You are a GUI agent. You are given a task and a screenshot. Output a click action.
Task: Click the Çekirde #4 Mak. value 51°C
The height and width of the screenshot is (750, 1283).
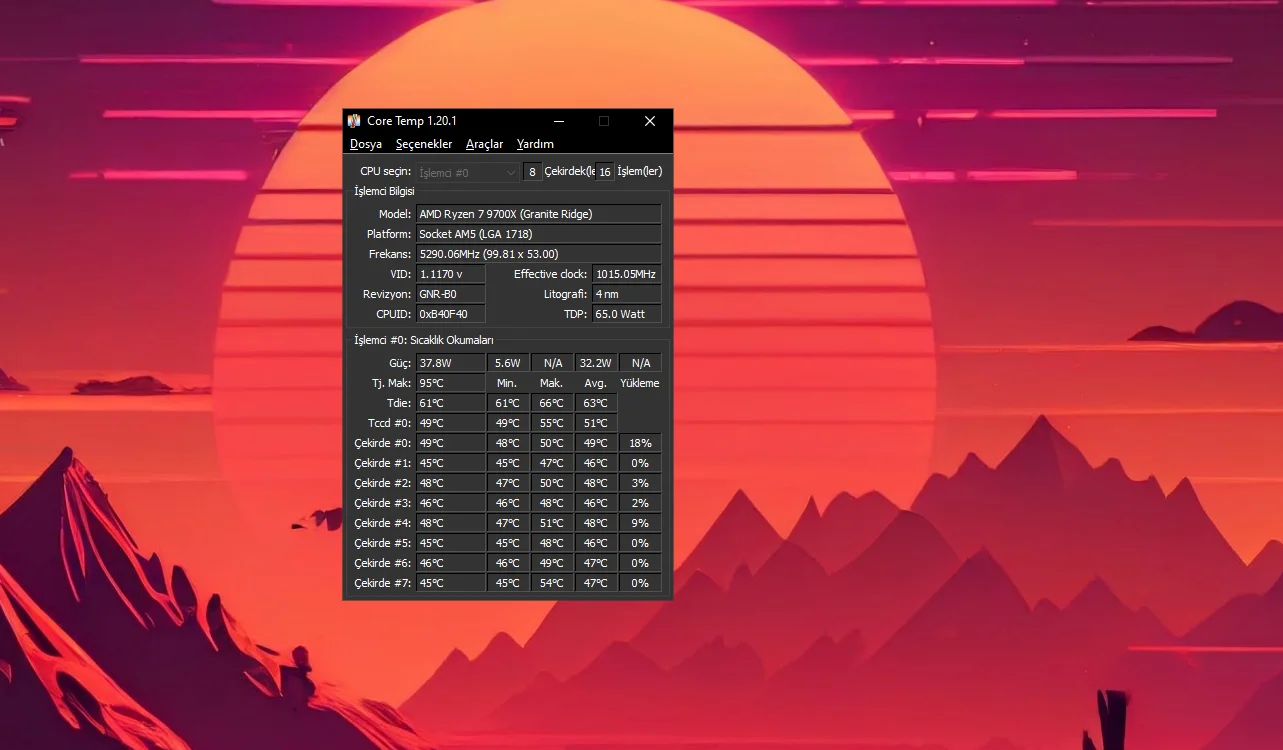552,523
